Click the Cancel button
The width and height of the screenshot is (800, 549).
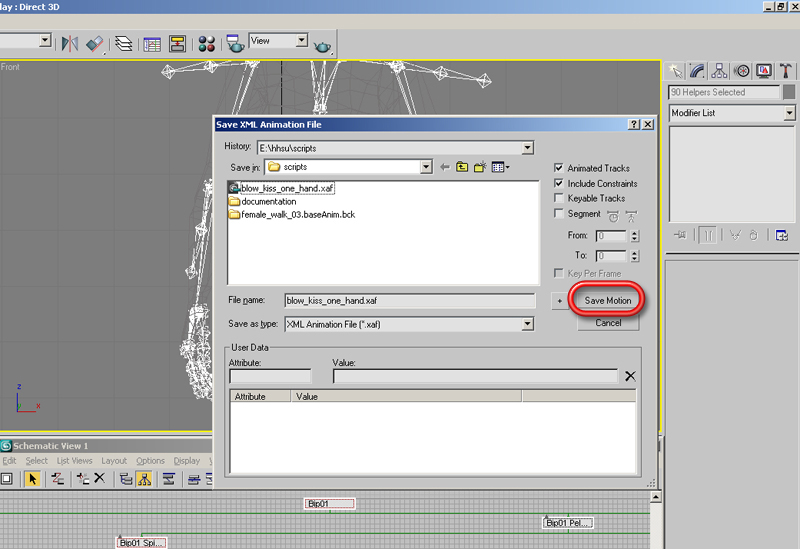click(608, 323)
